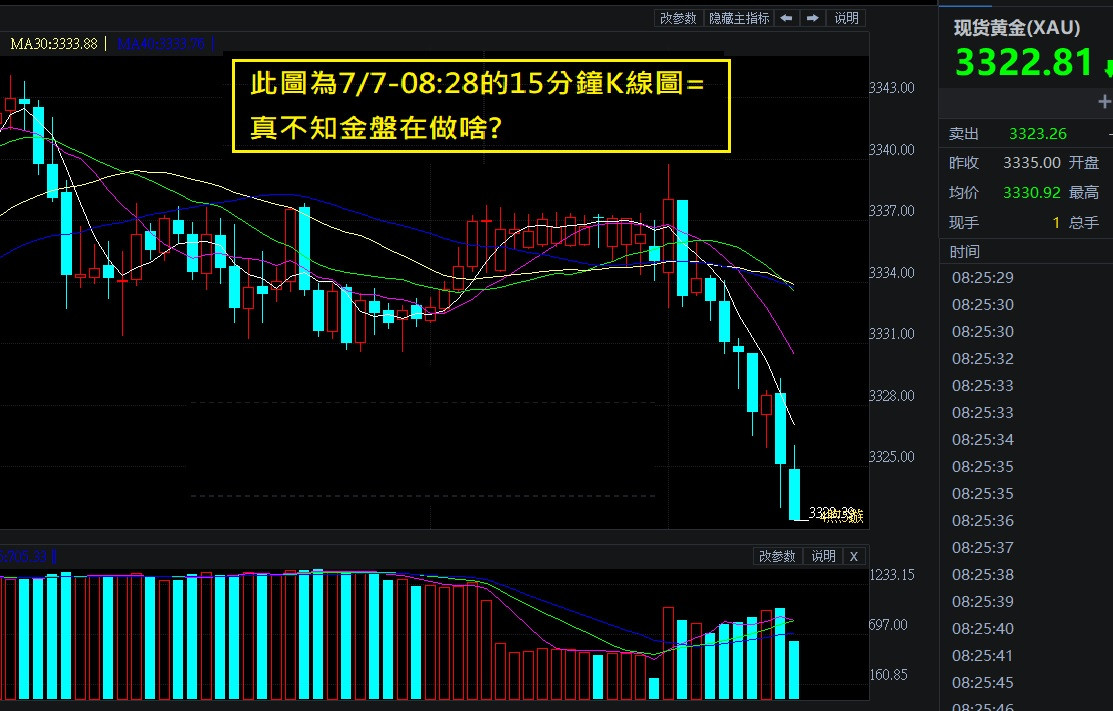The width and height of the screenshot is (1113, 711).
Task: Select the 08:25:34 tick row
Action: (x=1026, y=439)
